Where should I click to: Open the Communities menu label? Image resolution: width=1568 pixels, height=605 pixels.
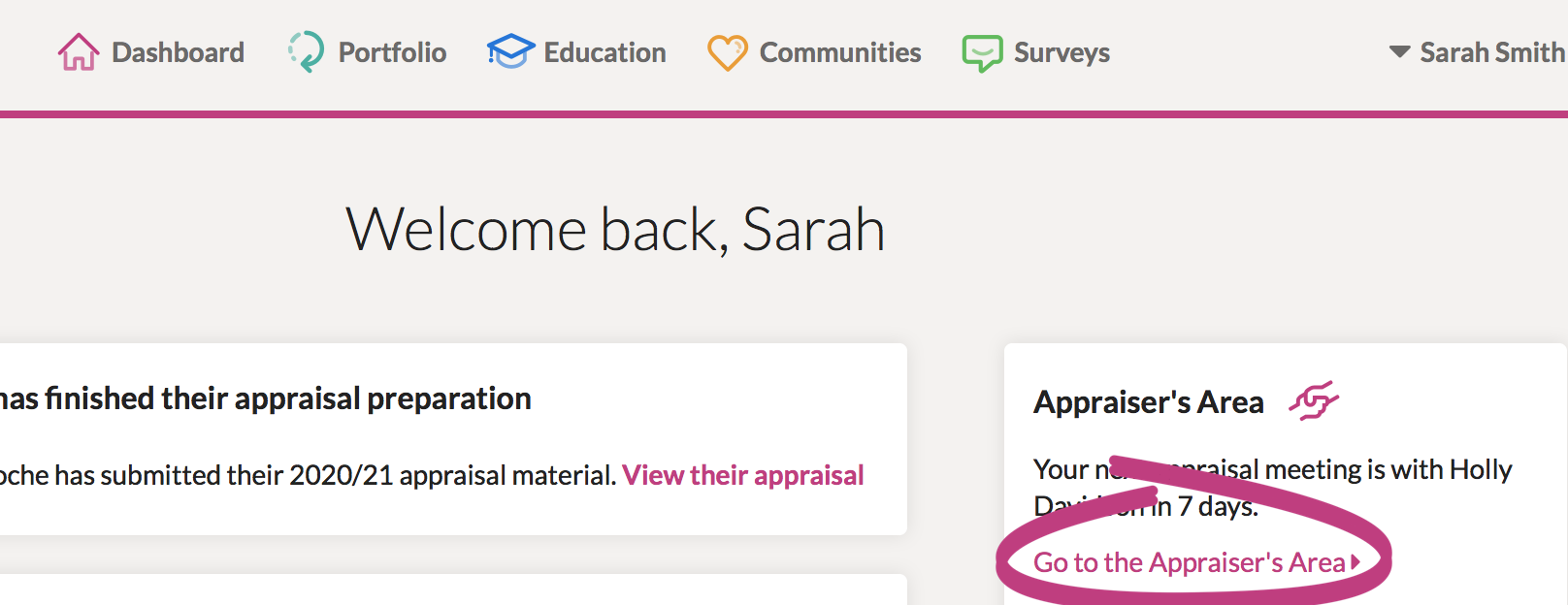point(840,52)
